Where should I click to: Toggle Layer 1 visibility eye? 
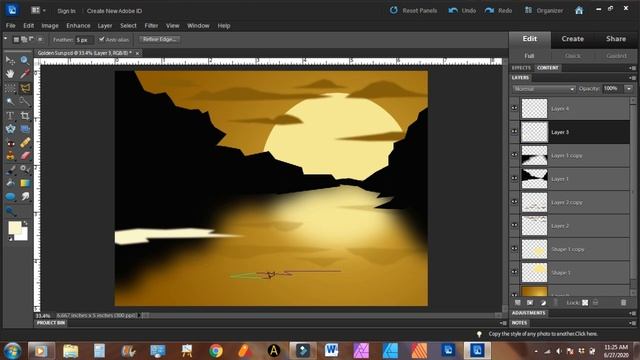coord(514,178)
